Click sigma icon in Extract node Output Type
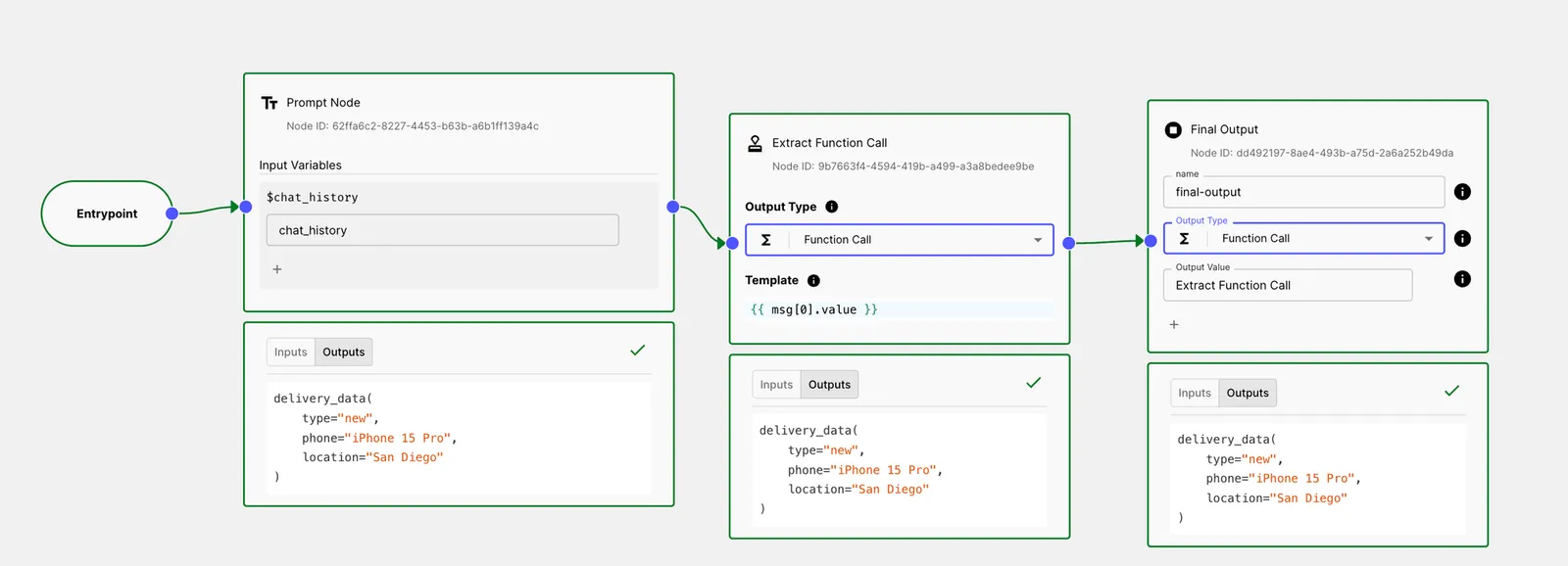Image resolution: width=1568 pixels, height=566 pixels. click(766, 240)
